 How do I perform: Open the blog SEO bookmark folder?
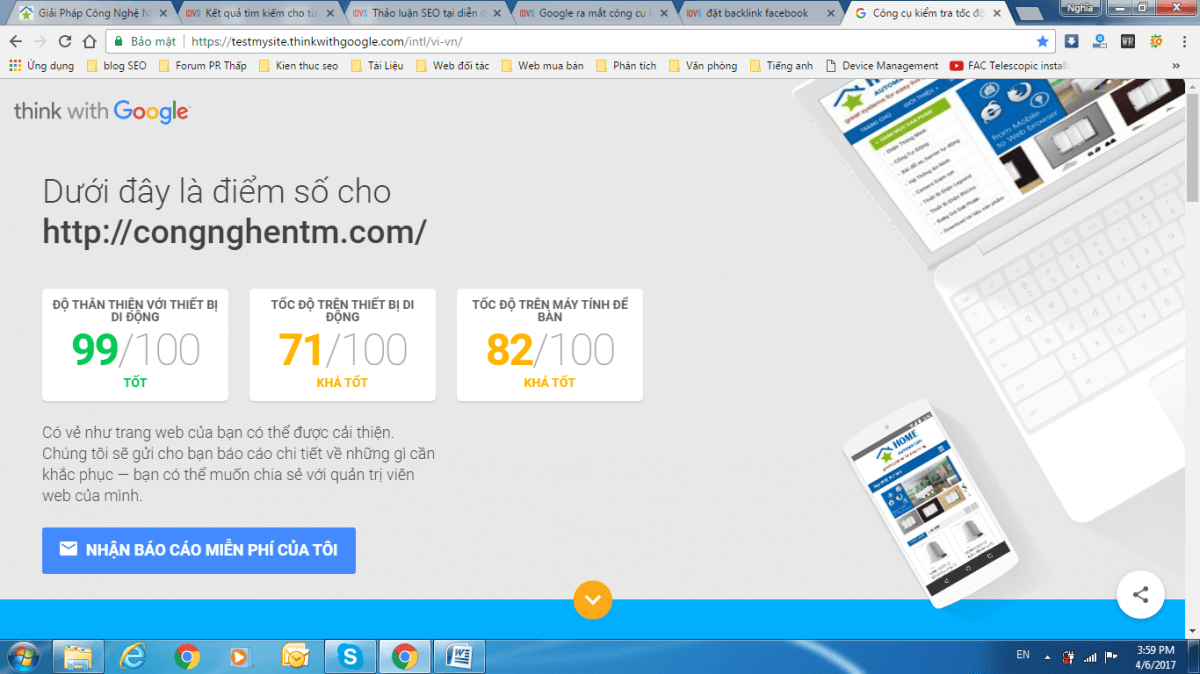tap(118, 66)
